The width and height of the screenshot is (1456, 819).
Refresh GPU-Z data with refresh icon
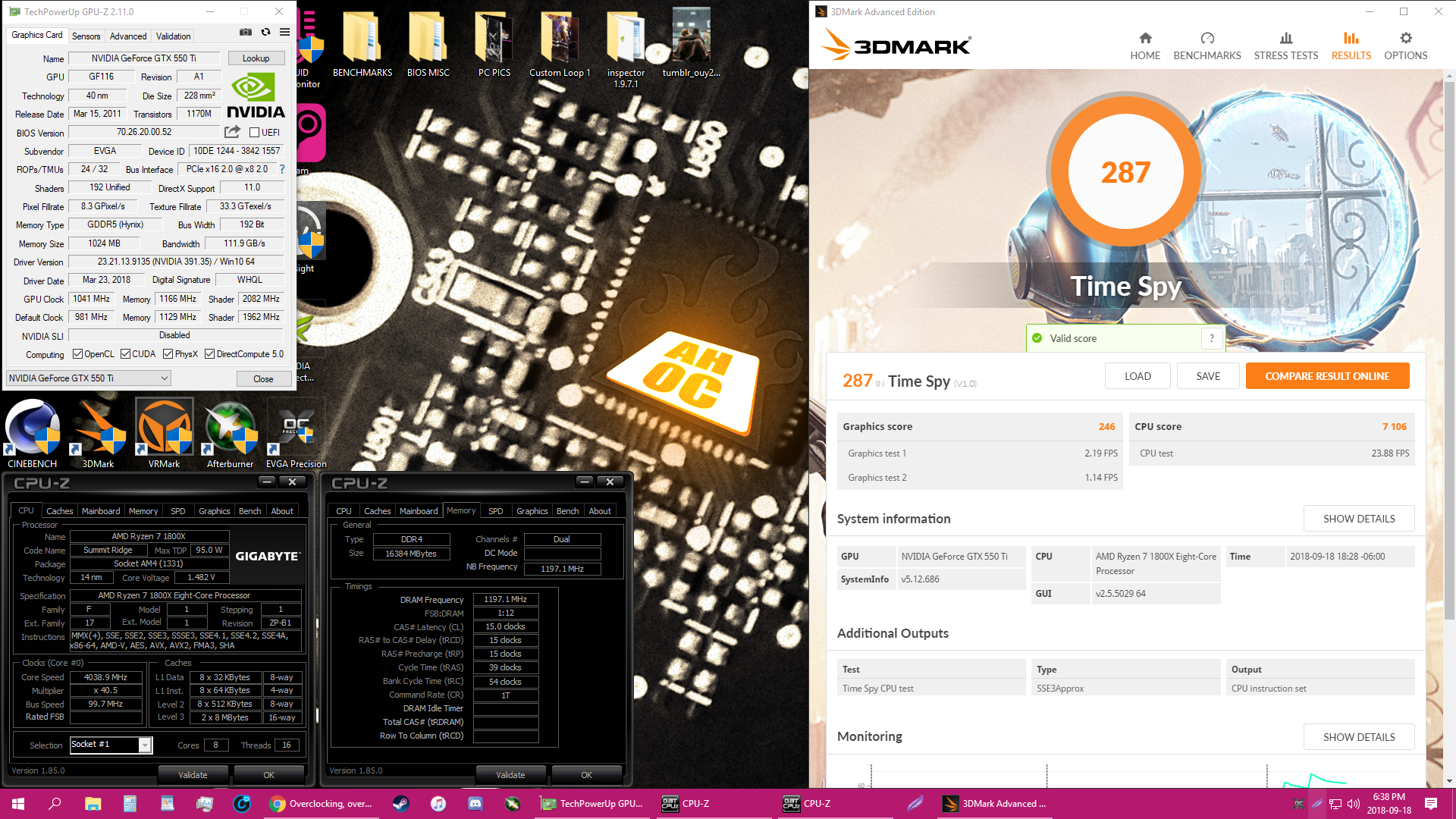tap(265, 33)
